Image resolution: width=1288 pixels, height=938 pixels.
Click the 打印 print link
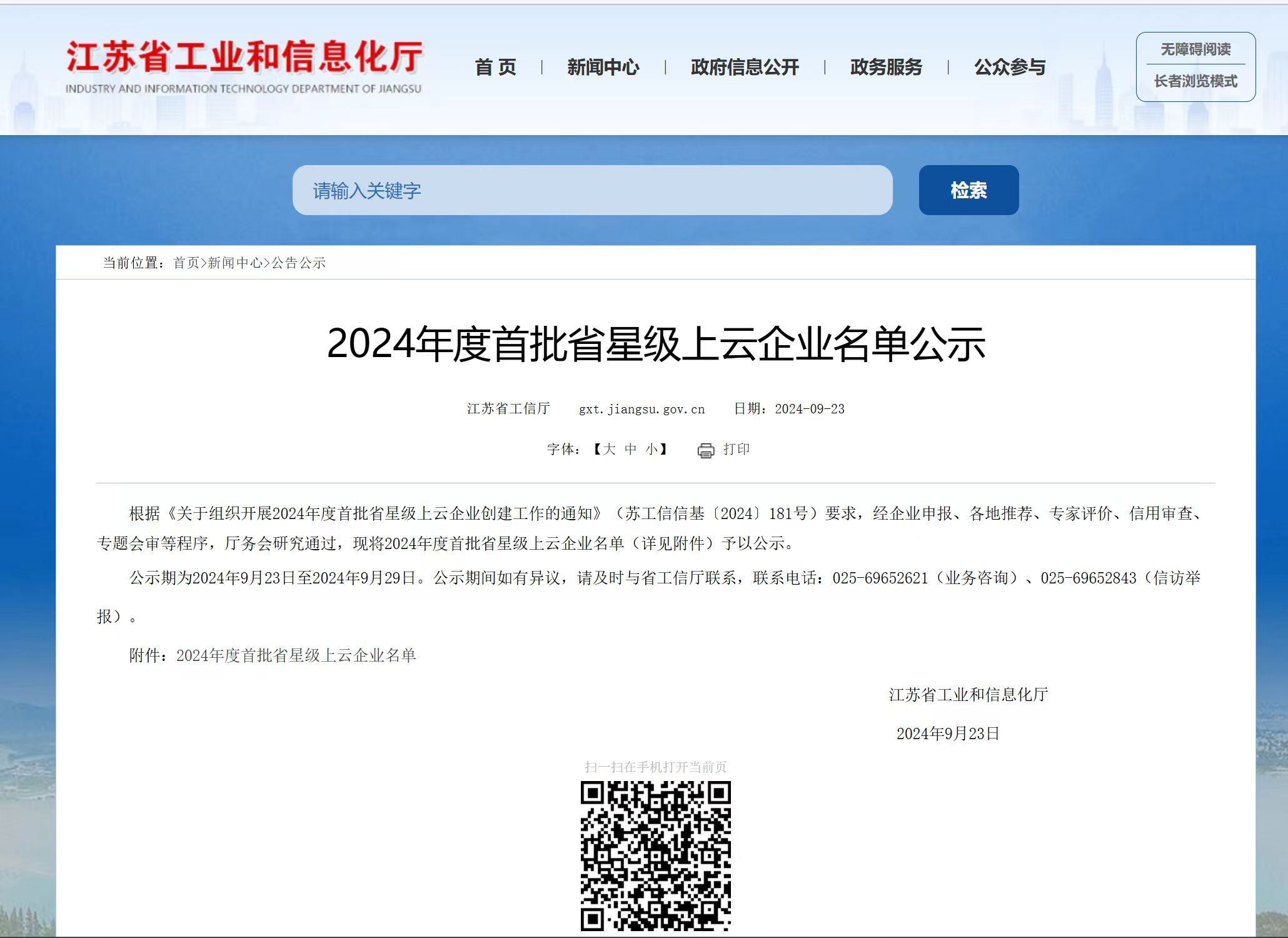[x=737, y=449]
